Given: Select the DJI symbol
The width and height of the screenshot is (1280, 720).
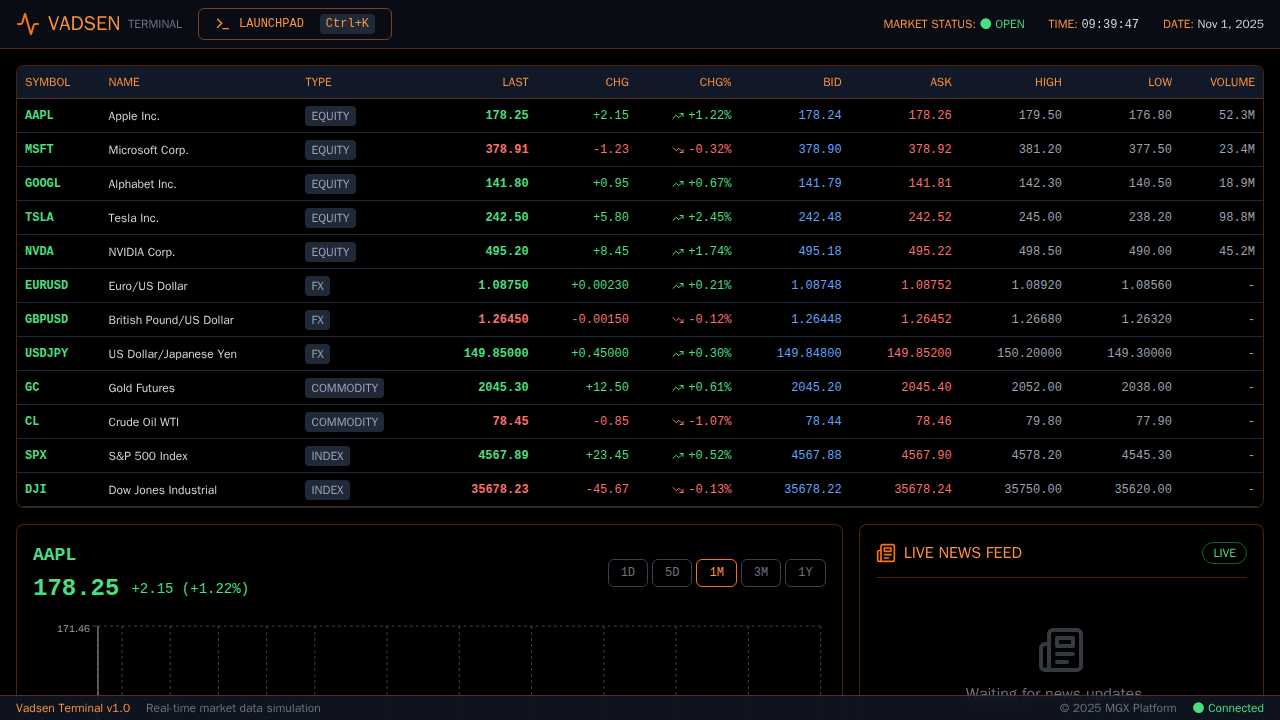Looking at the screenshot, I should click(36, 489).
